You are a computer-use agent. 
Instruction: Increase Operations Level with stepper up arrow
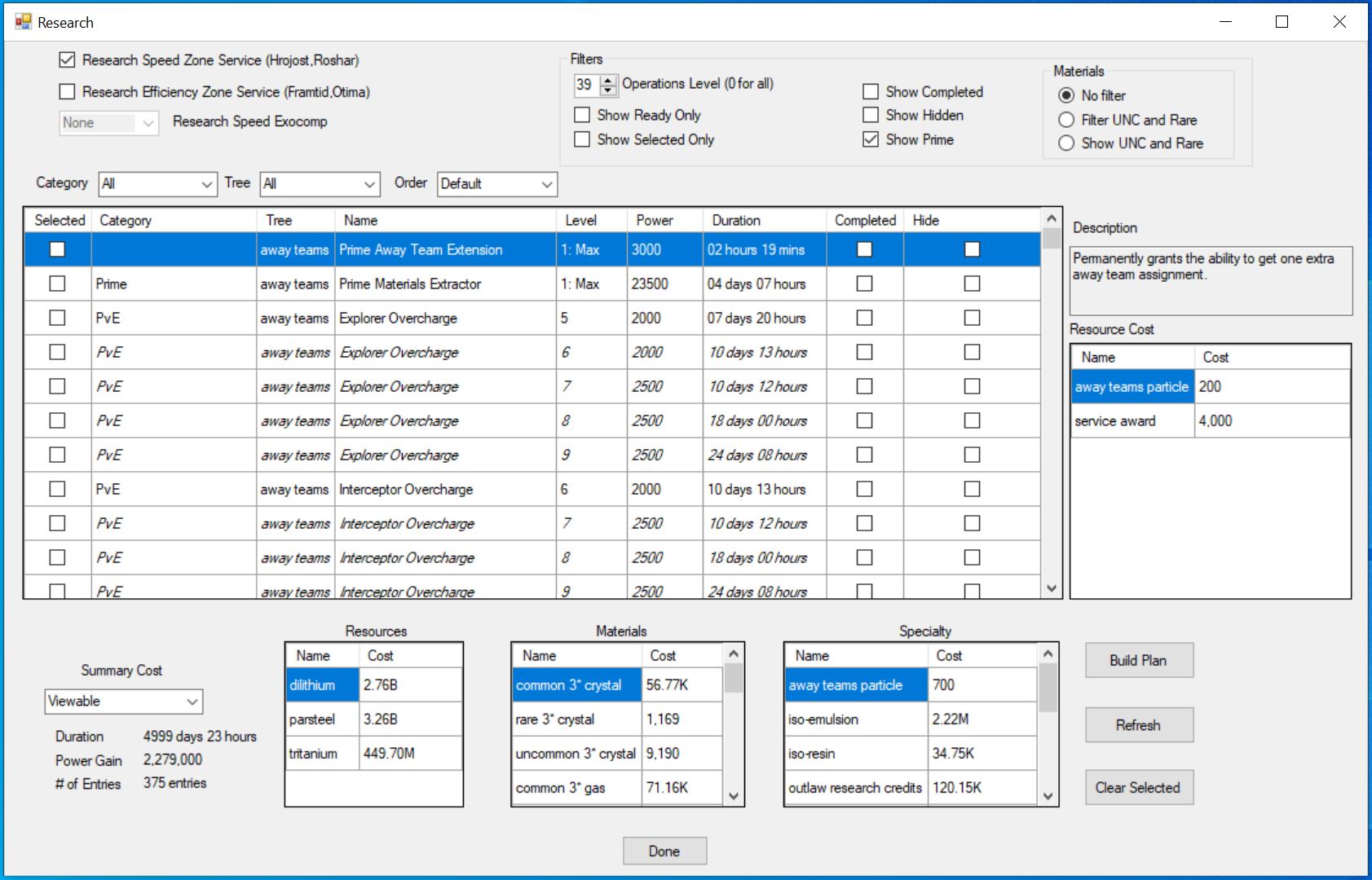coord(608,80)
